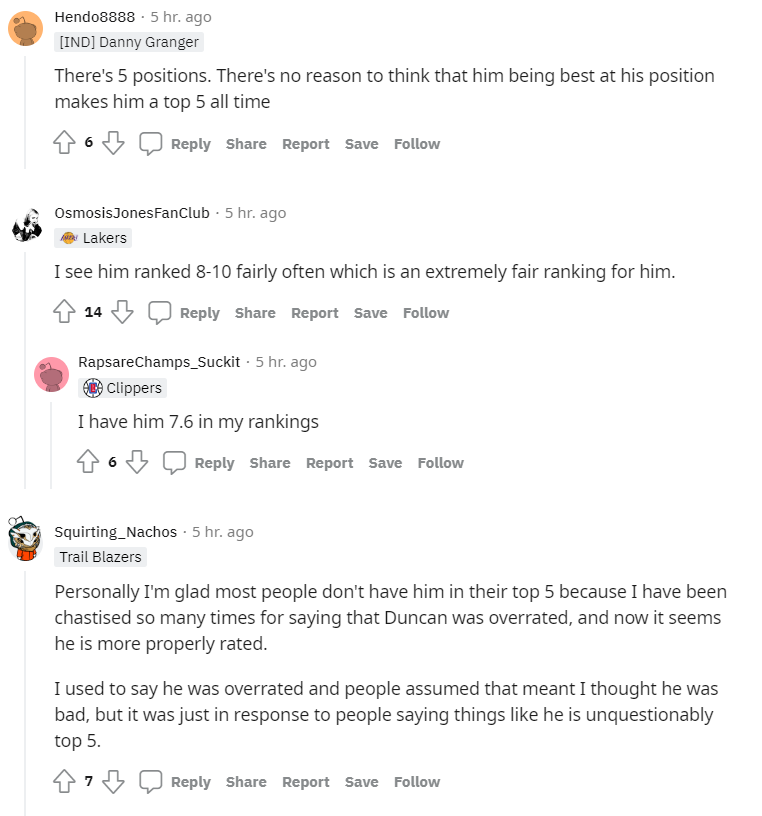
Task: Downvote Squirting_Nachos's comment
Action: tap(114, 782)
